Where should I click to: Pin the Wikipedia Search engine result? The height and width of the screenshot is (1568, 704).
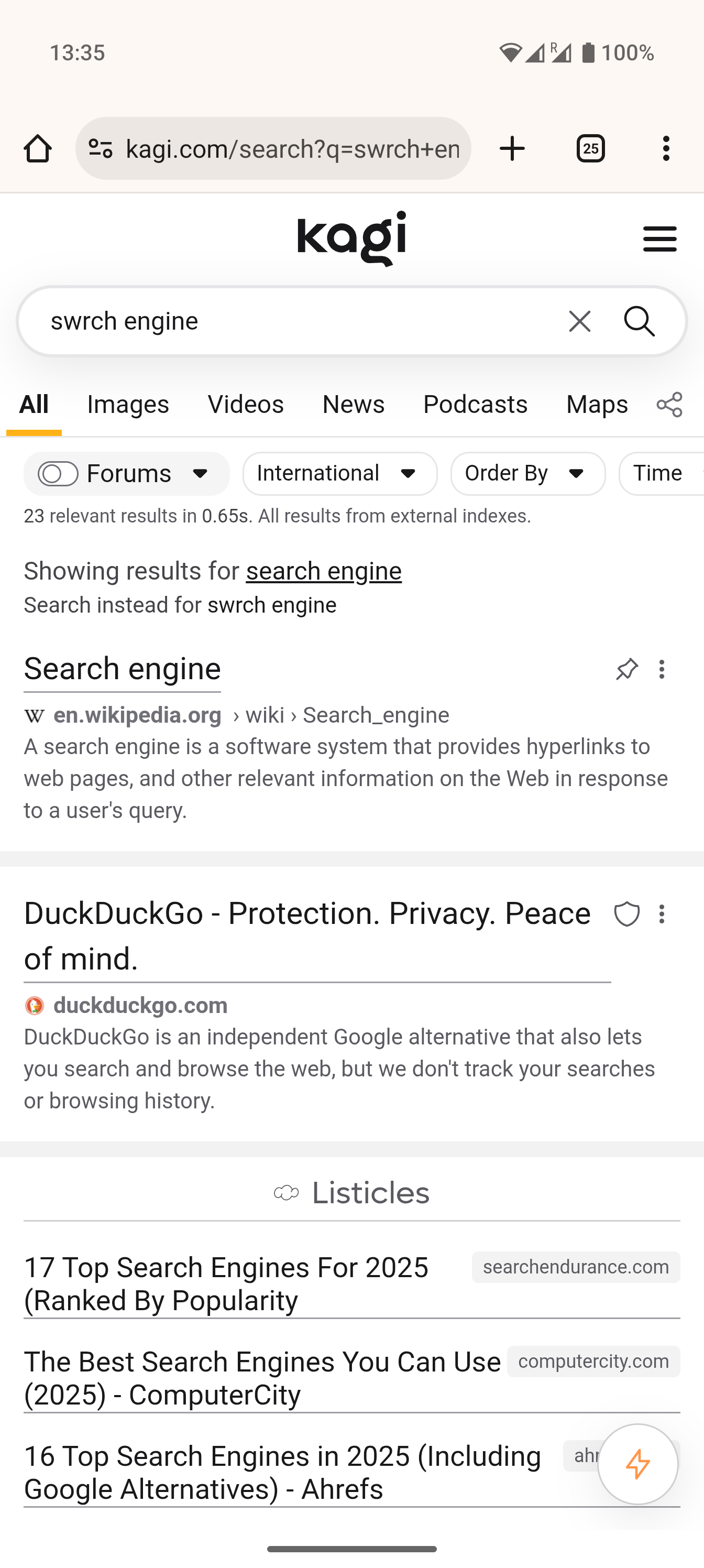click(x=626, y=670)
